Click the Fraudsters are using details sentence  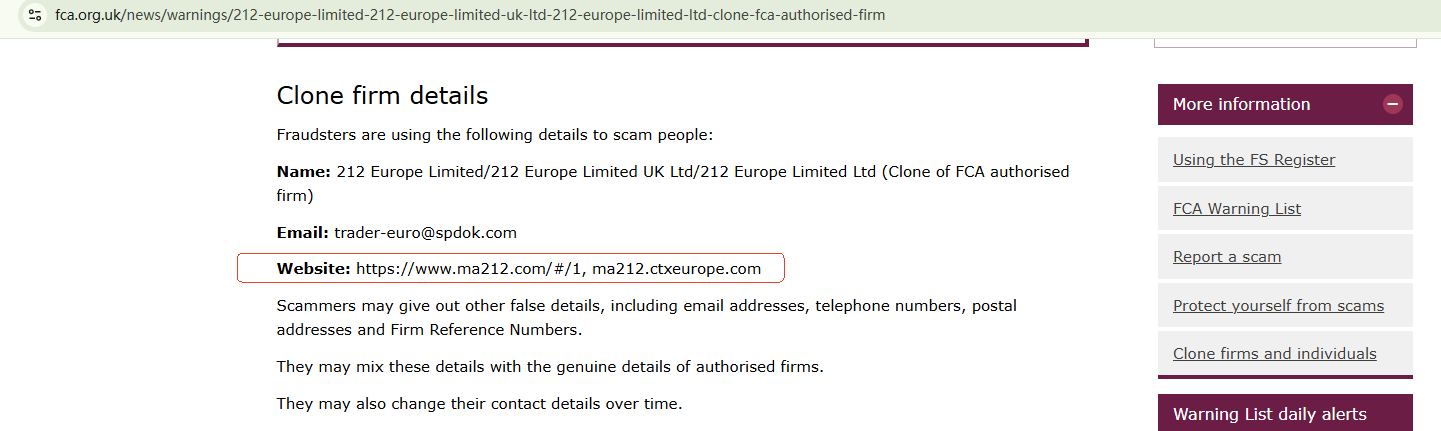(x=494, y=135)
